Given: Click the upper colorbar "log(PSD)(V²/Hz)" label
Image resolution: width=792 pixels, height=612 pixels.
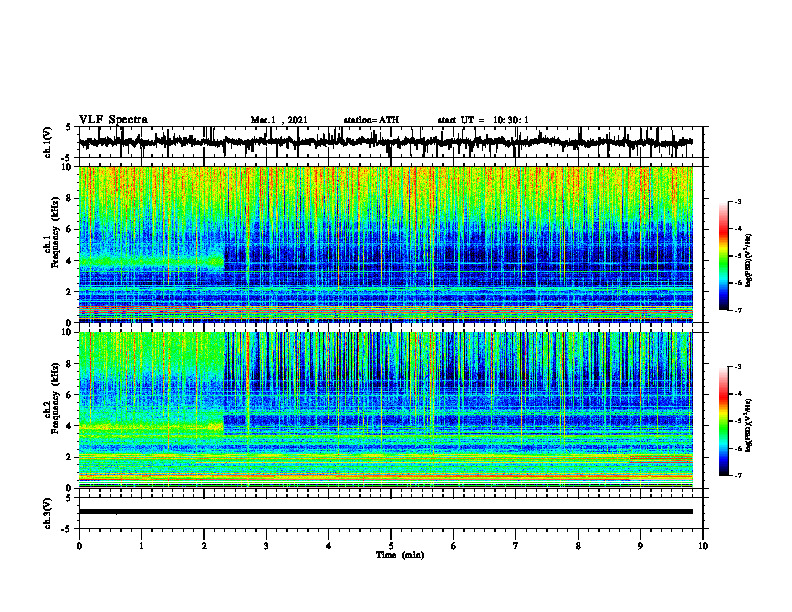Looking at the screenshot, I should pyautogui.click(x=749, y=260).
